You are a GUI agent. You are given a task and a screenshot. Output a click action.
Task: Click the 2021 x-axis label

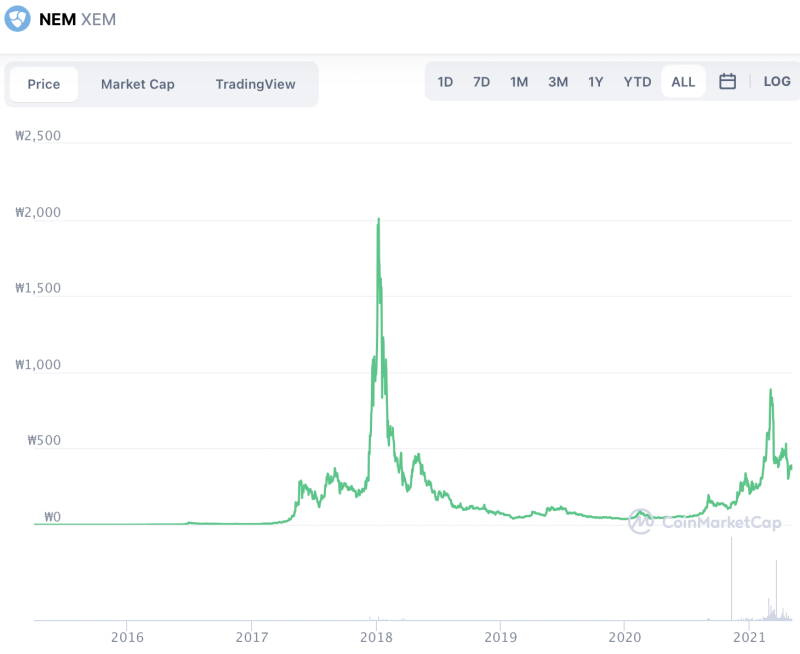click(749, 637)
